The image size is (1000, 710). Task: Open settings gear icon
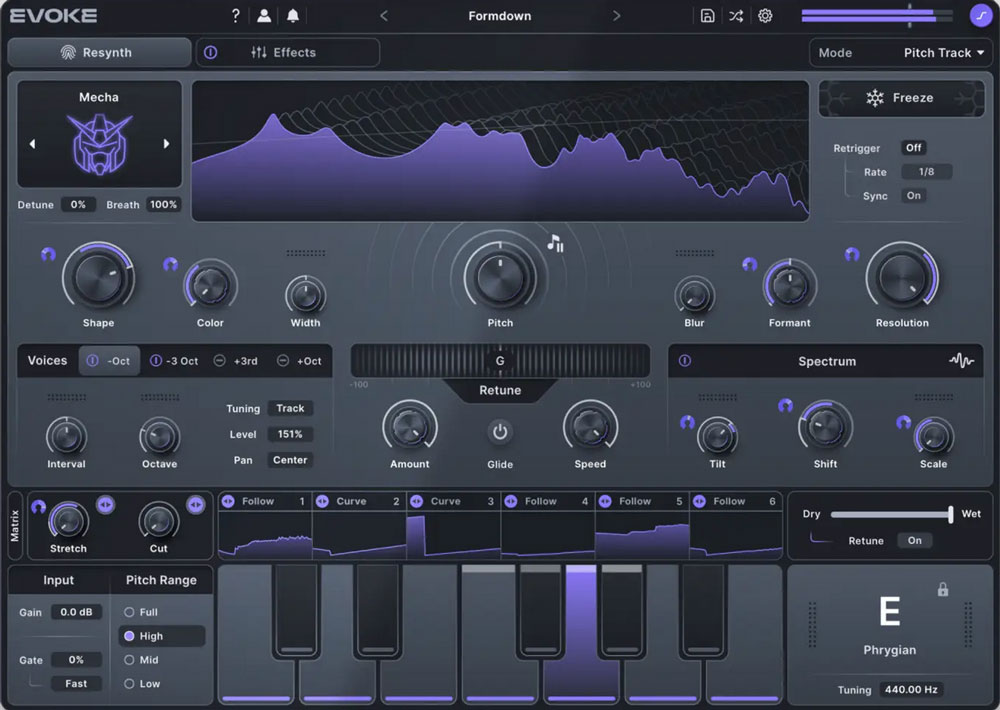[x=765, y=16]
